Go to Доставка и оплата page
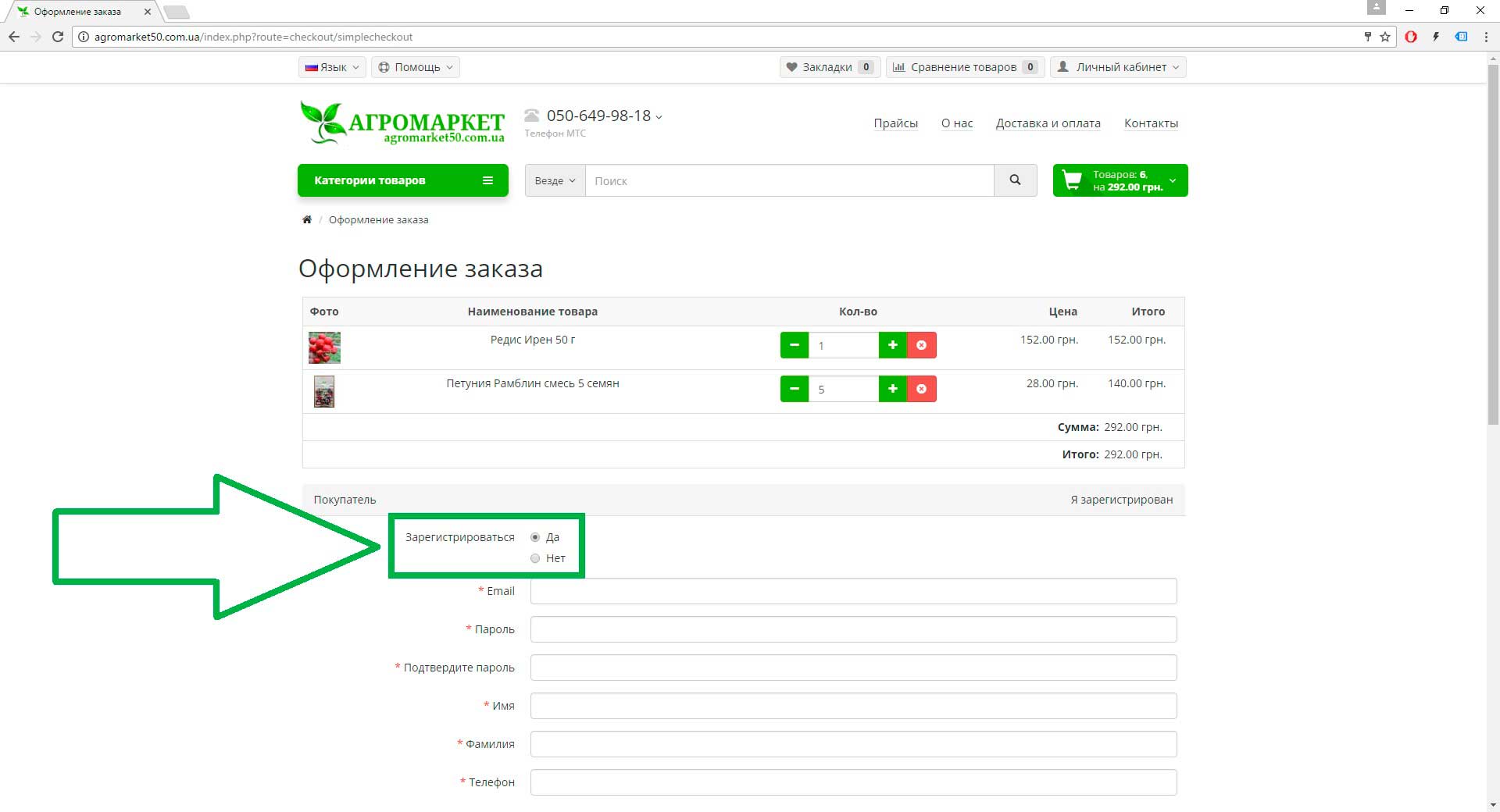The height and width of the screenshot is (812, 1500). [1048, 123]
